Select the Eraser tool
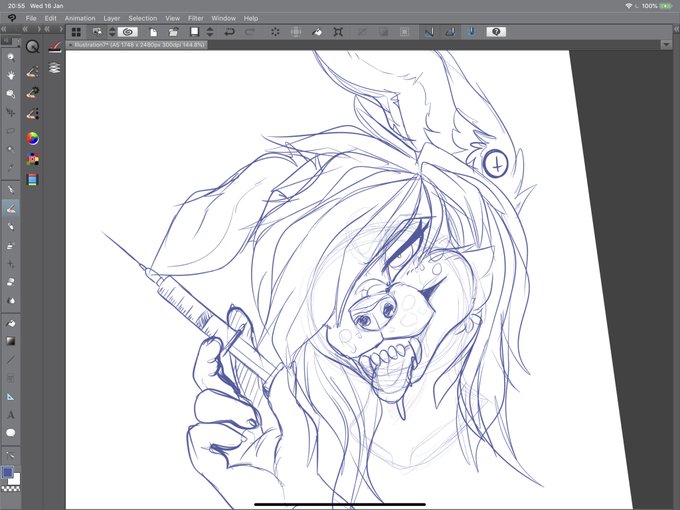The width and height of the screenshot is (680, 510). (x=11, y=282)
